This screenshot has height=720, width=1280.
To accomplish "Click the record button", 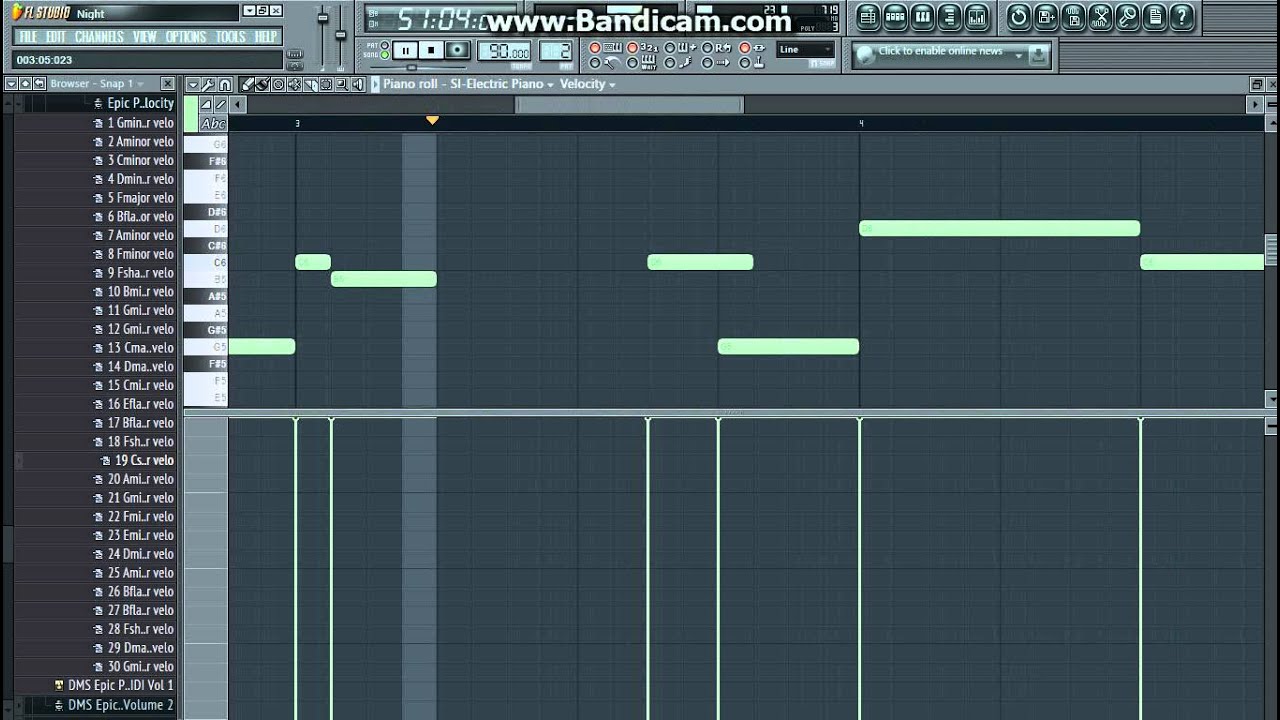I will point(457,50).
